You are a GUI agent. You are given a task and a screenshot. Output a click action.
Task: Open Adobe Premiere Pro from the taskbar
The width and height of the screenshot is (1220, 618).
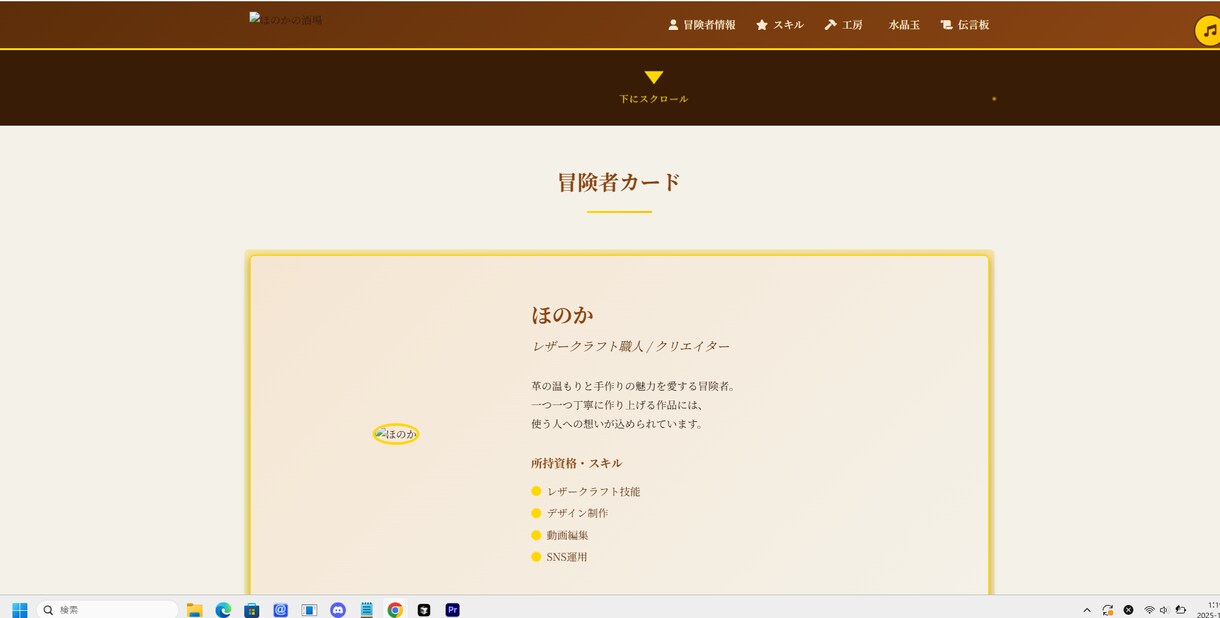click(452, 610)
